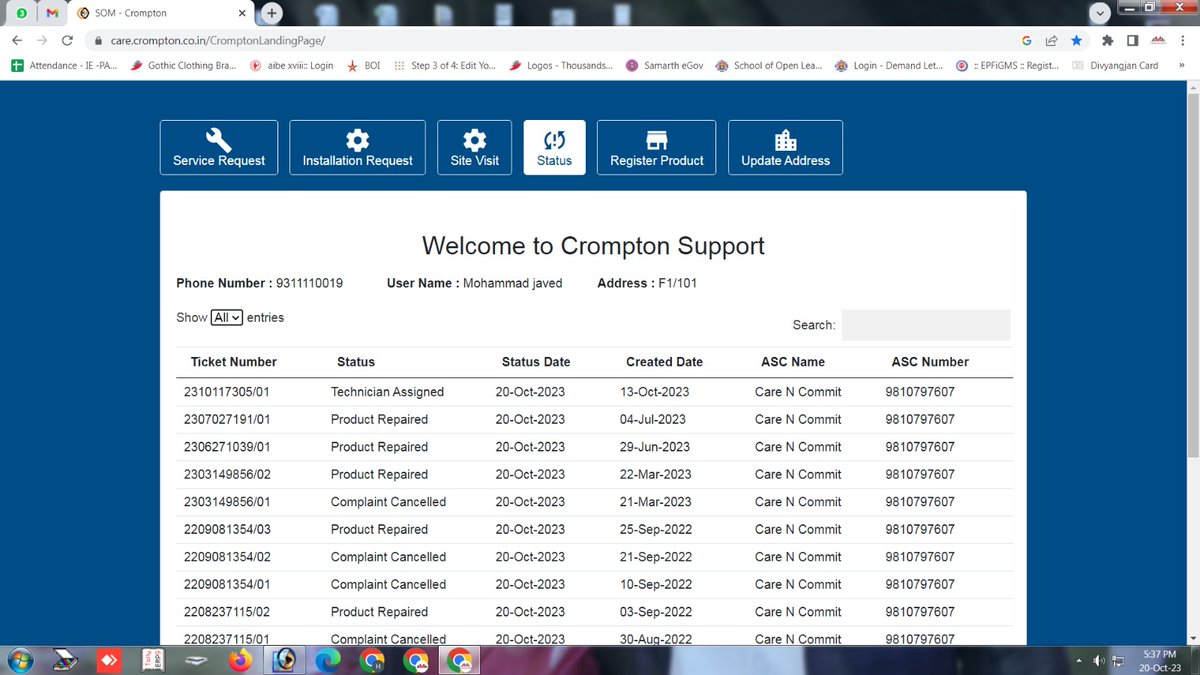Open the Windows Start menu
The width and height of the screenshot is (1200, 675).
20,660
